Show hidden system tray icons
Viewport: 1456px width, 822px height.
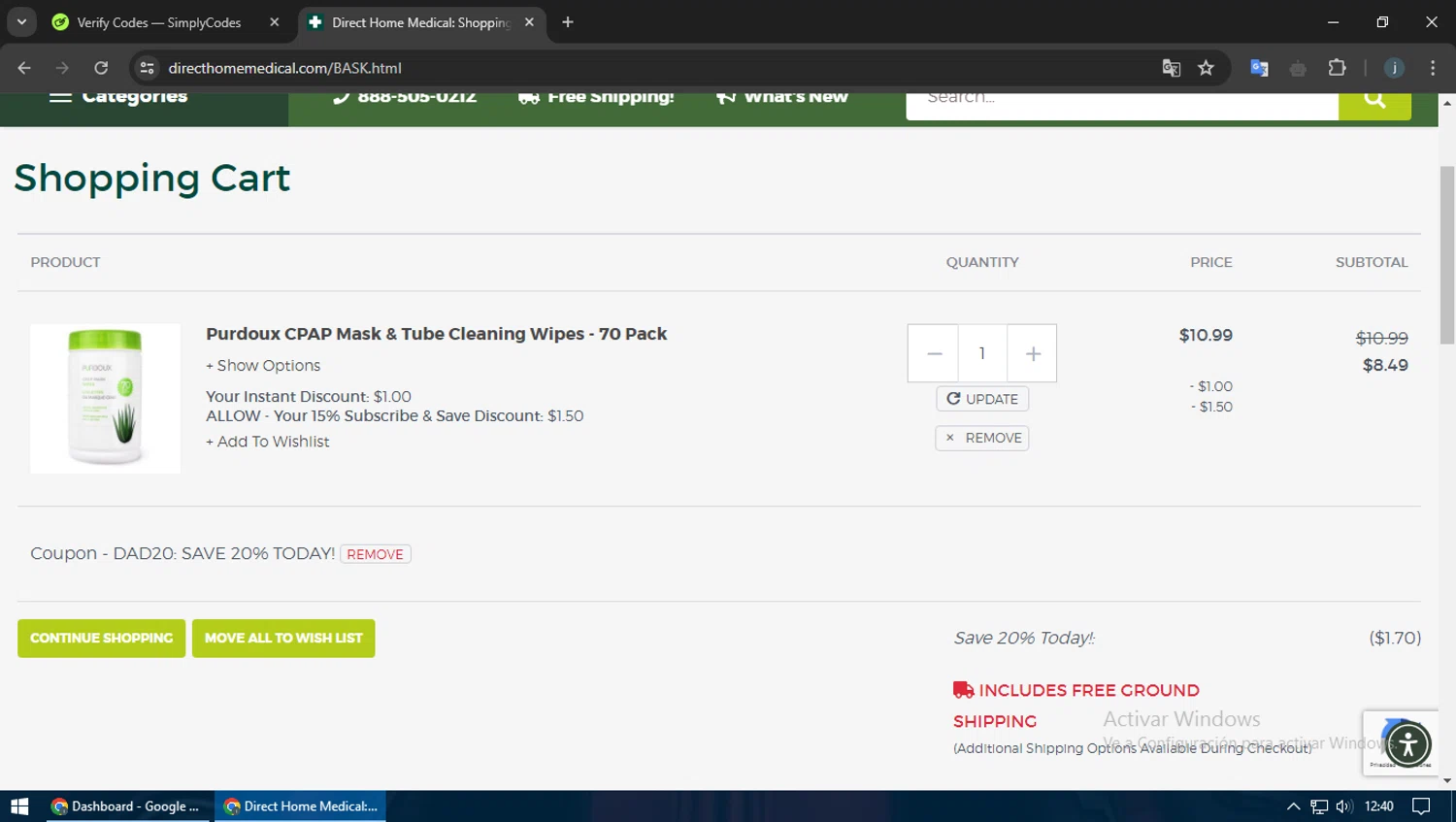click(1293, 806)
